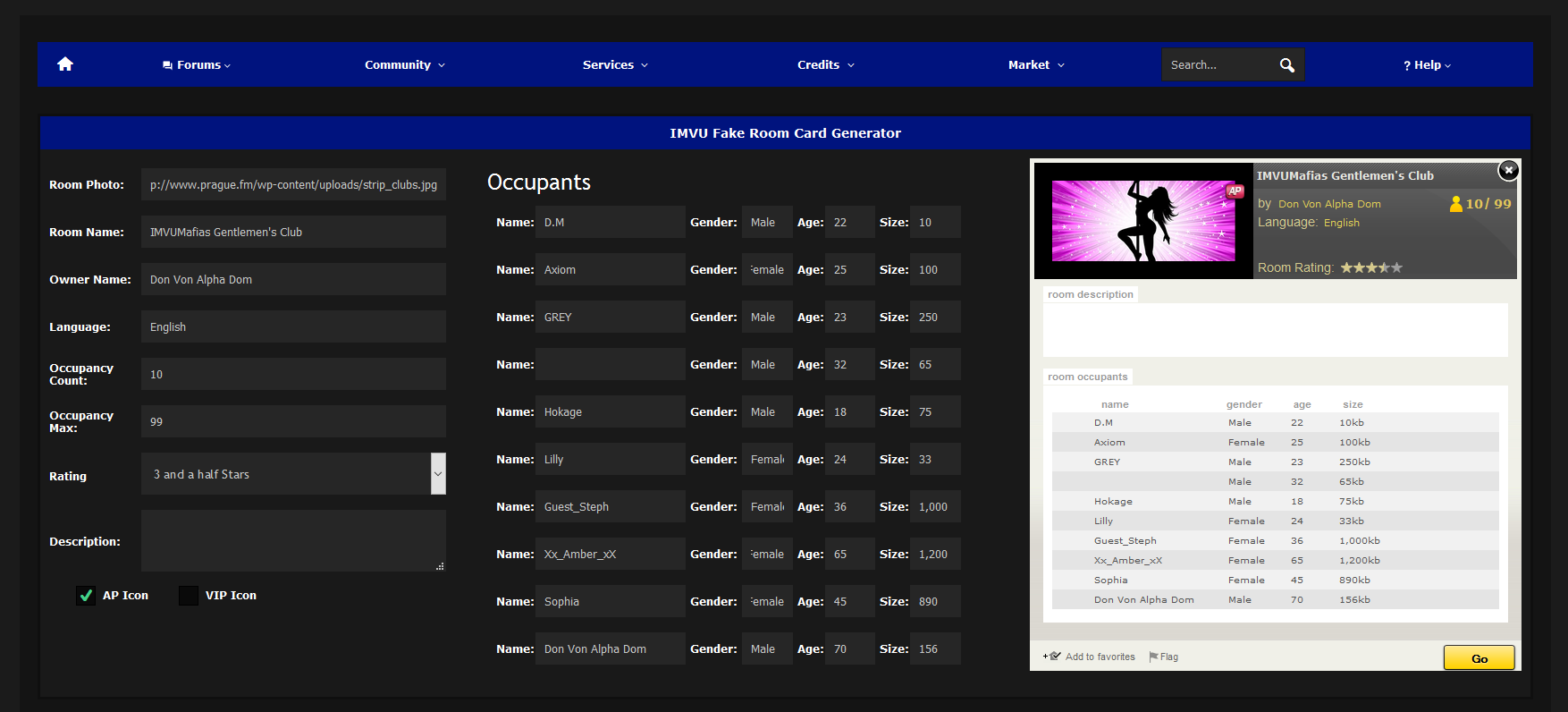This screenshot has width=1568, height=712.
Task: Open the Community menu
Action: coord(404,65)
